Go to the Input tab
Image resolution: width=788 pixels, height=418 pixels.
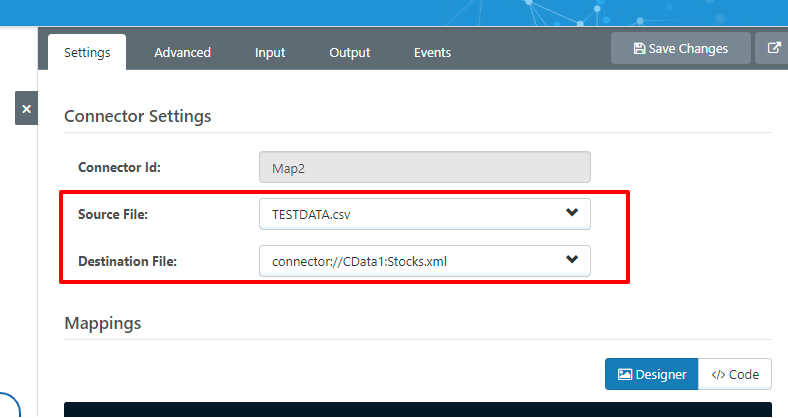[270, 53]
